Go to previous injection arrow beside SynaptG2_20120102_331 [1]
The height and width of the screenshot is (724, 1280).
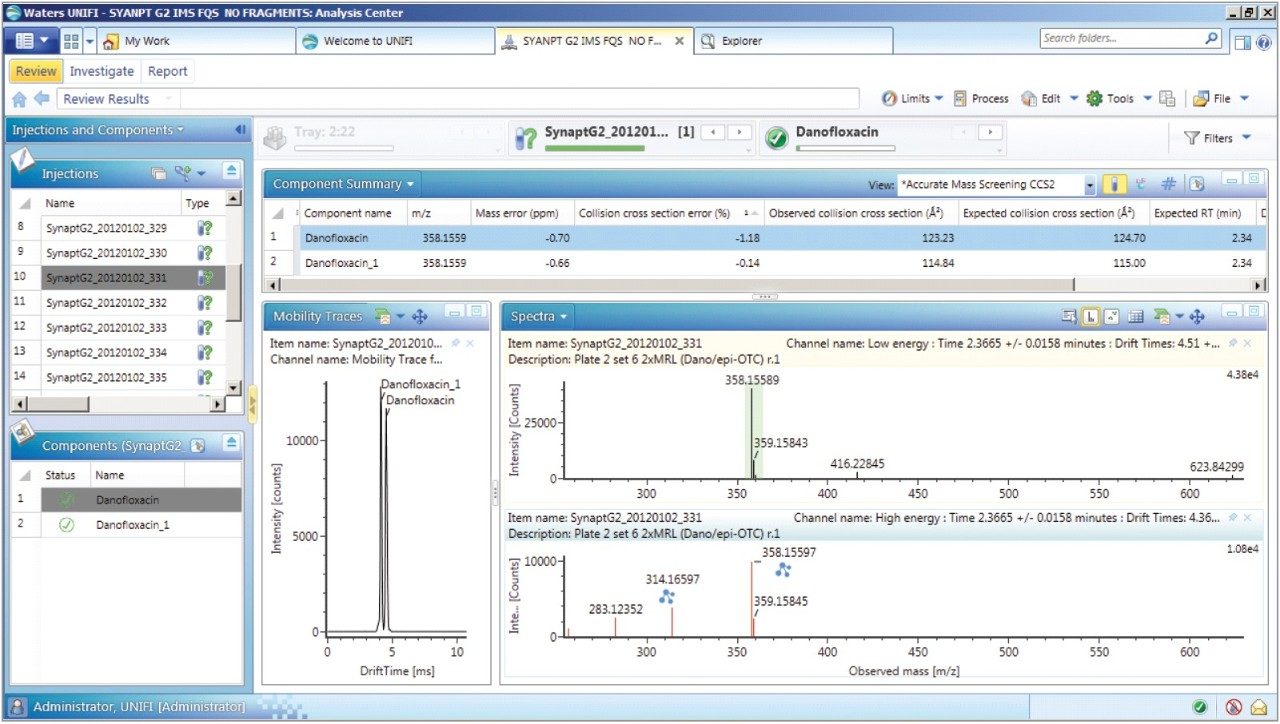click(712, 132)
